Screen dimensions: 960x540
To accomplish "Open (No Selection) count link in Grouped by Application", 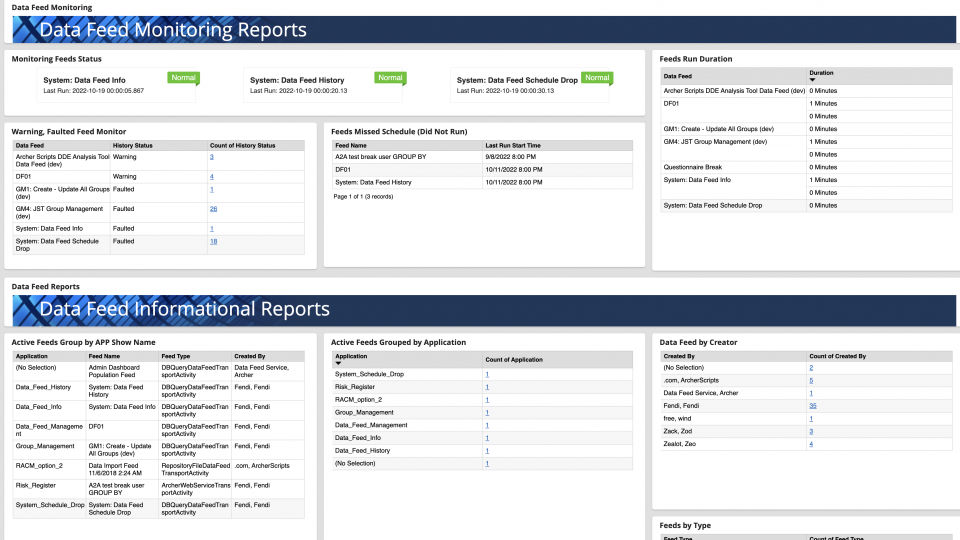I will click(487, 464).
